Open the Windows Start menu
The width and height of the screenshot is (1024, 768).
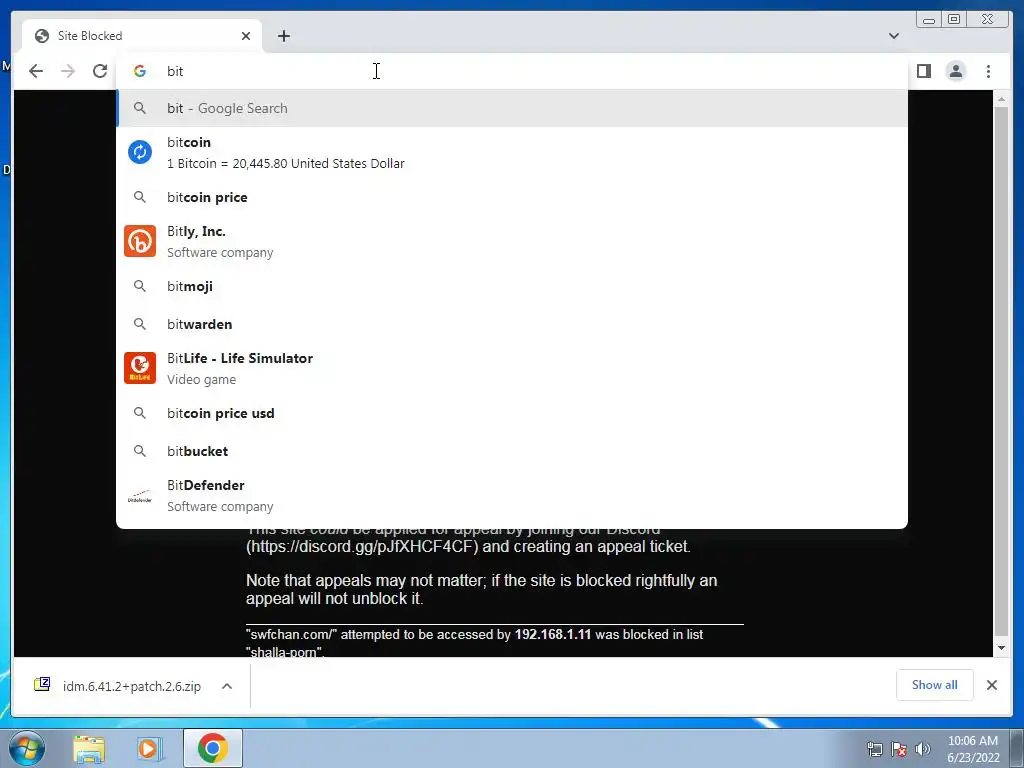27,748
